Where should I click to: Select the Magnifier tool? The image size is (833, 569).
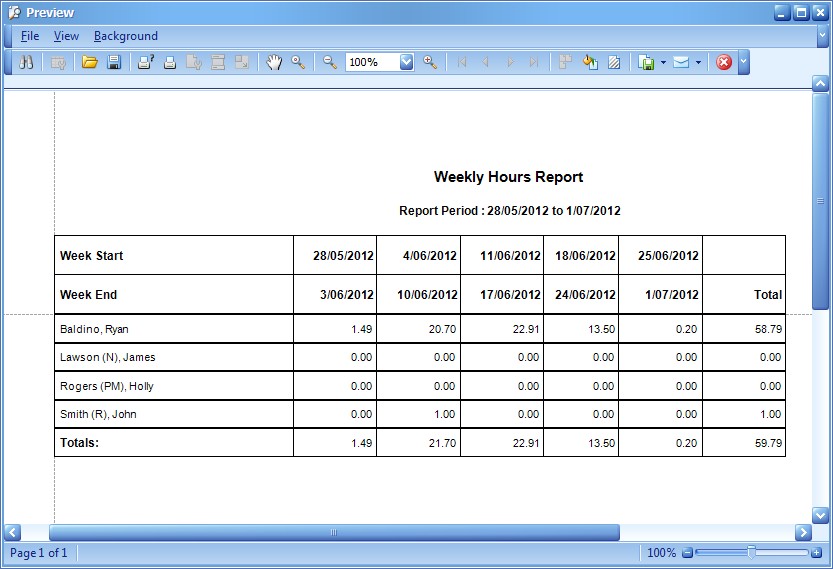click(x=298, y=62)
